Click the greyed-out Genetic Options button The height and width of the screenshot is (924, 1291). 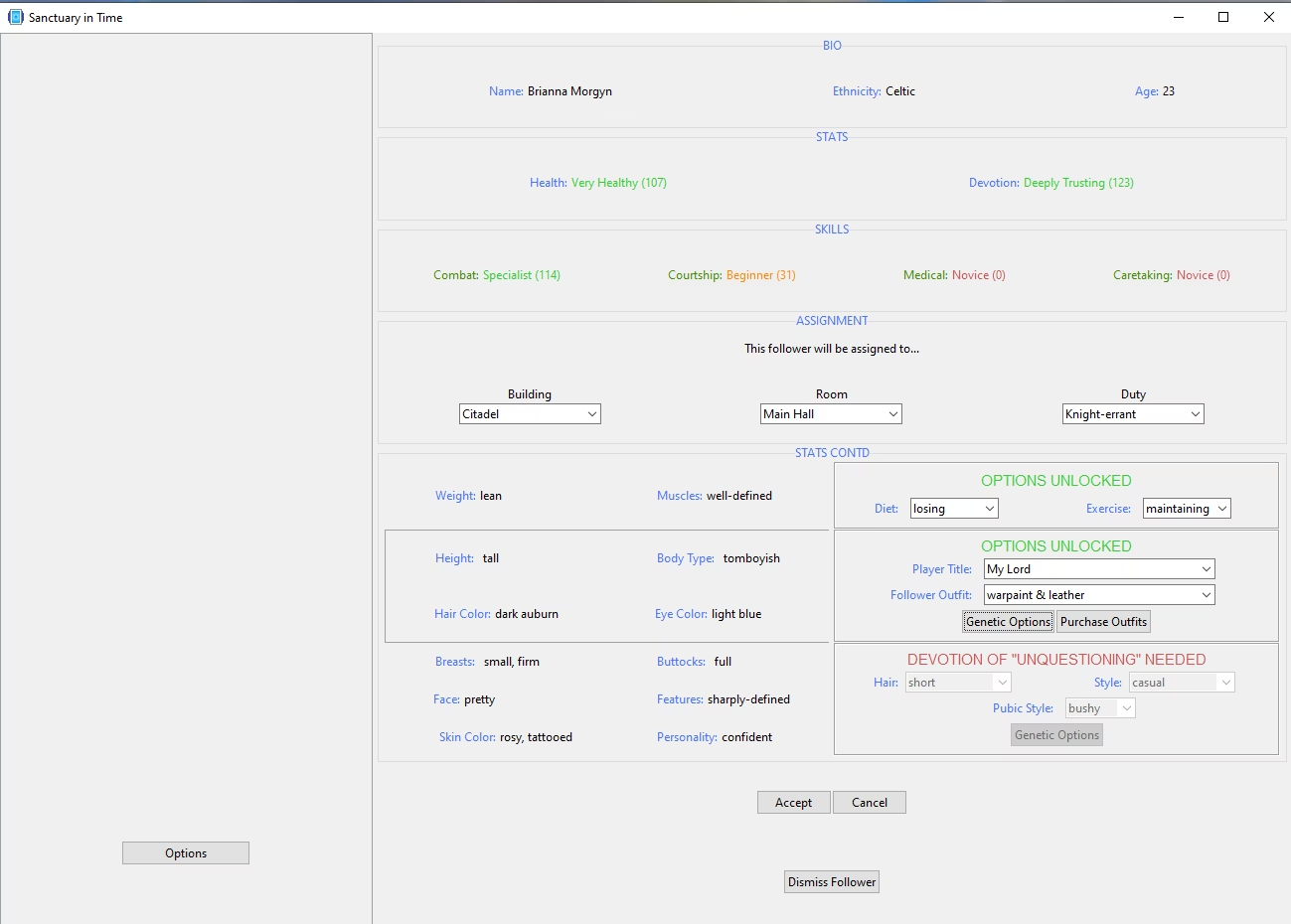(x=1056, y=735)
